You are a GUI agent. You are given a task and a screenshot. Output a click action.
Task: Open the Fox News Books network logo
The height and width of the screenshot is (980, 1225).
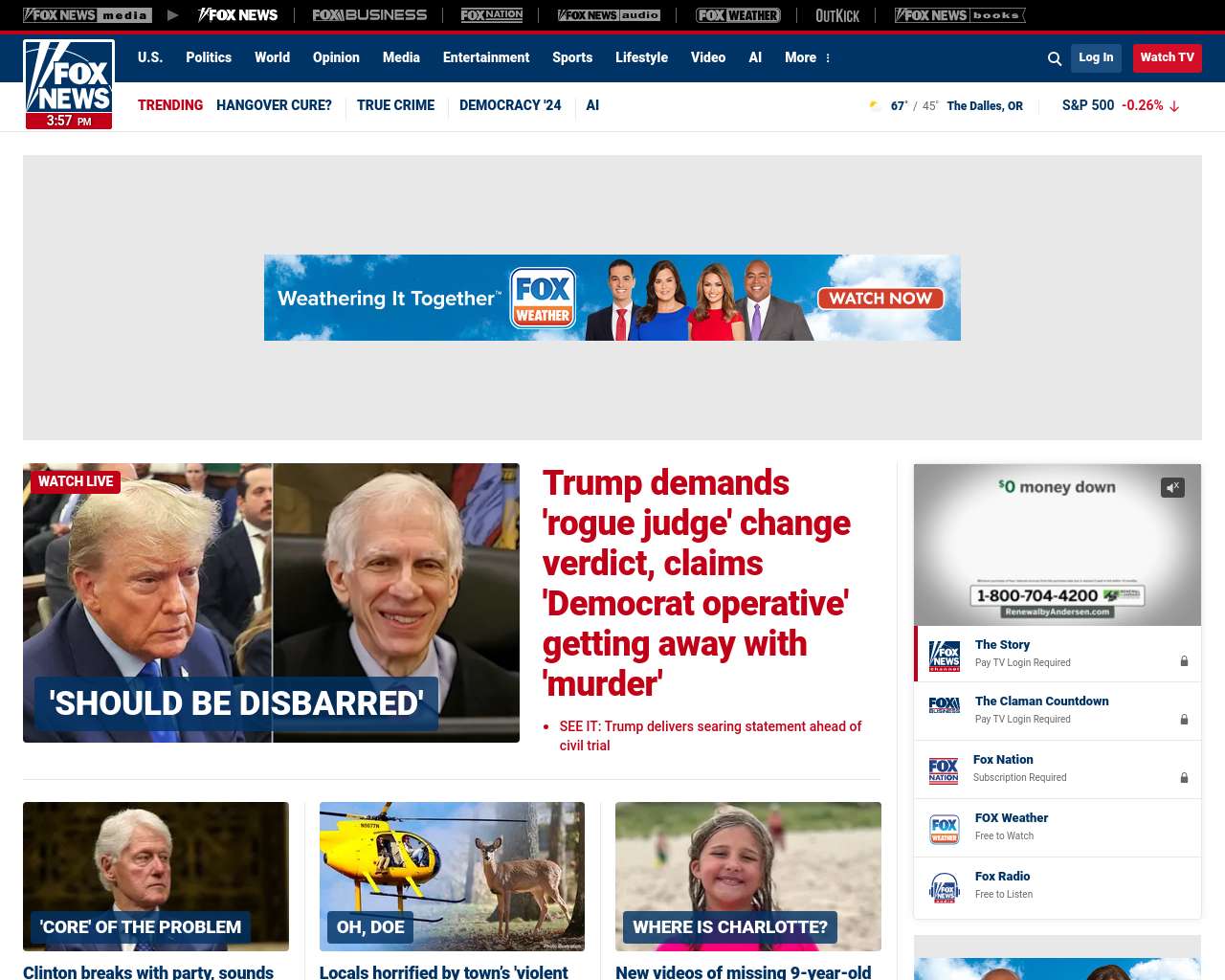pos(960,15)
